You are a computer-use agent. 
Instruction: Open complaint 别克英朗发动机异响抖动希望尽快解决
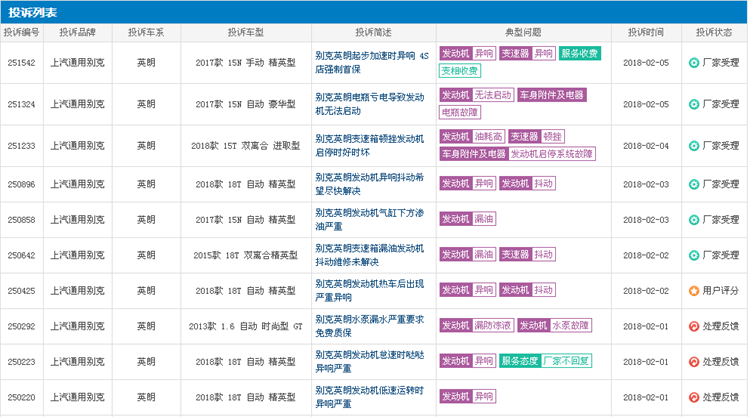pos(369,184)
